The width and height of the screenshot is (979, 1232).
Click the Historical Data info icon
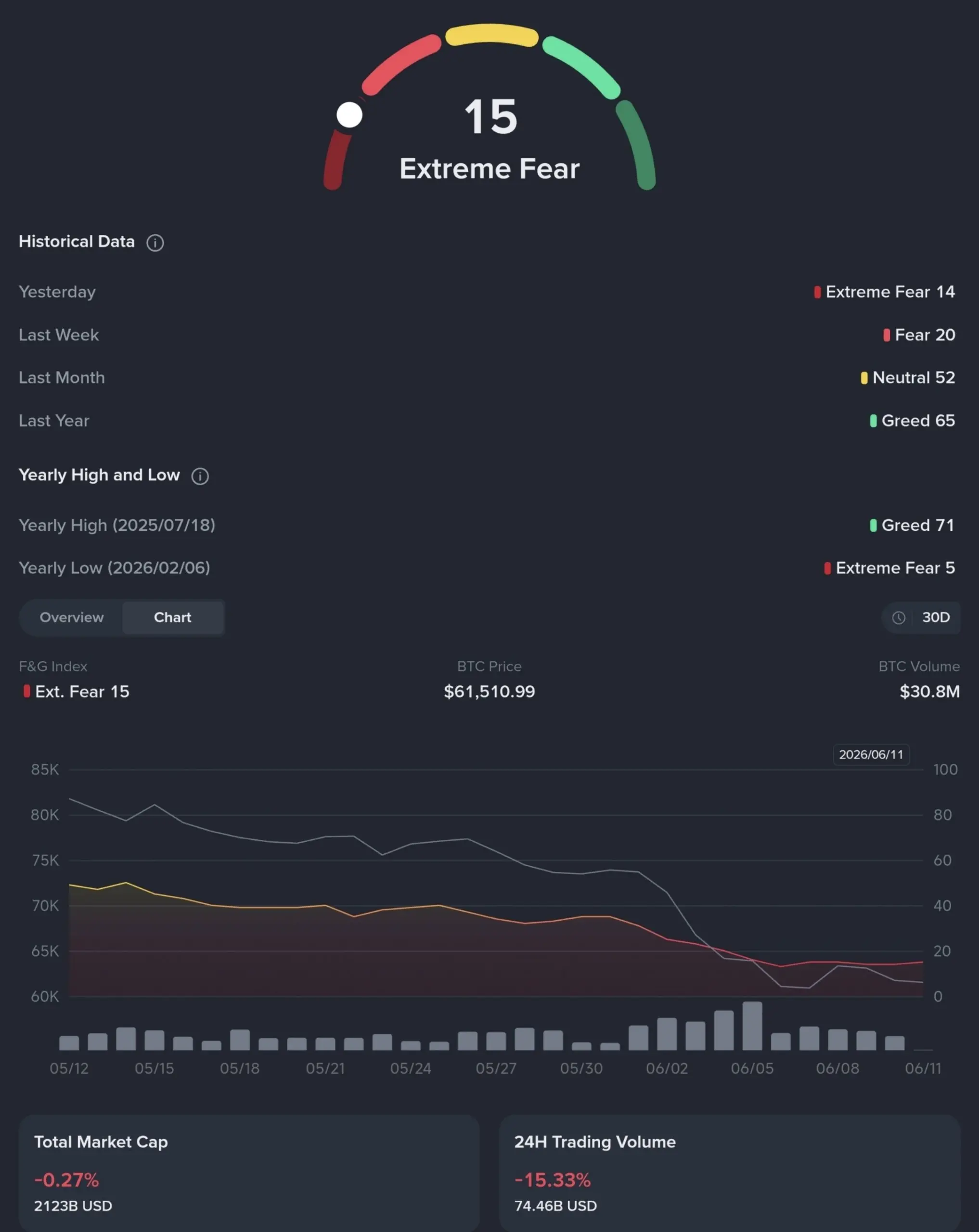[155, 243]
